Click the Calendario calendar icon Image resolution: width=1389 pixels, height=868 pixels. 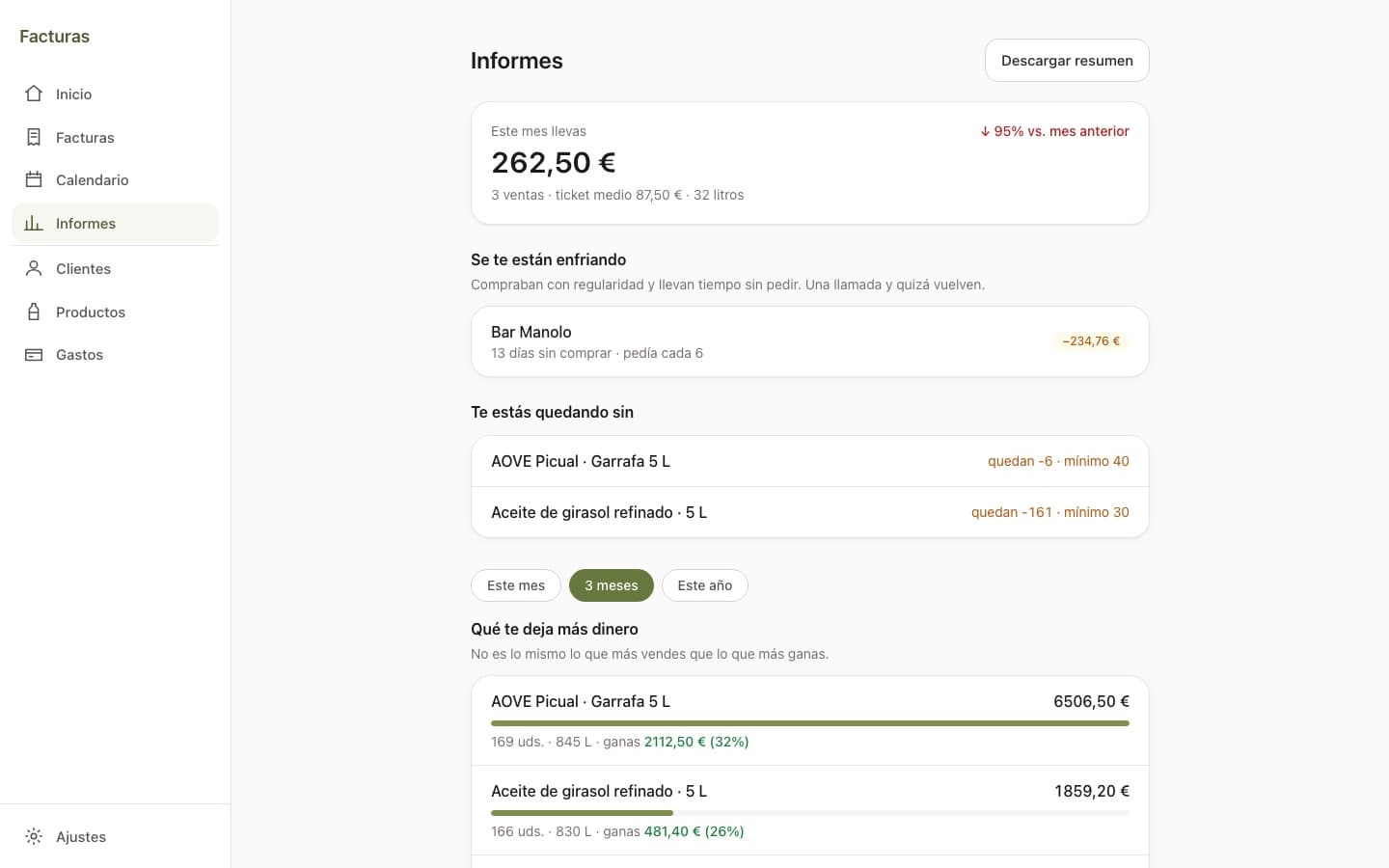pyautogui.click(x=34, y=179)
